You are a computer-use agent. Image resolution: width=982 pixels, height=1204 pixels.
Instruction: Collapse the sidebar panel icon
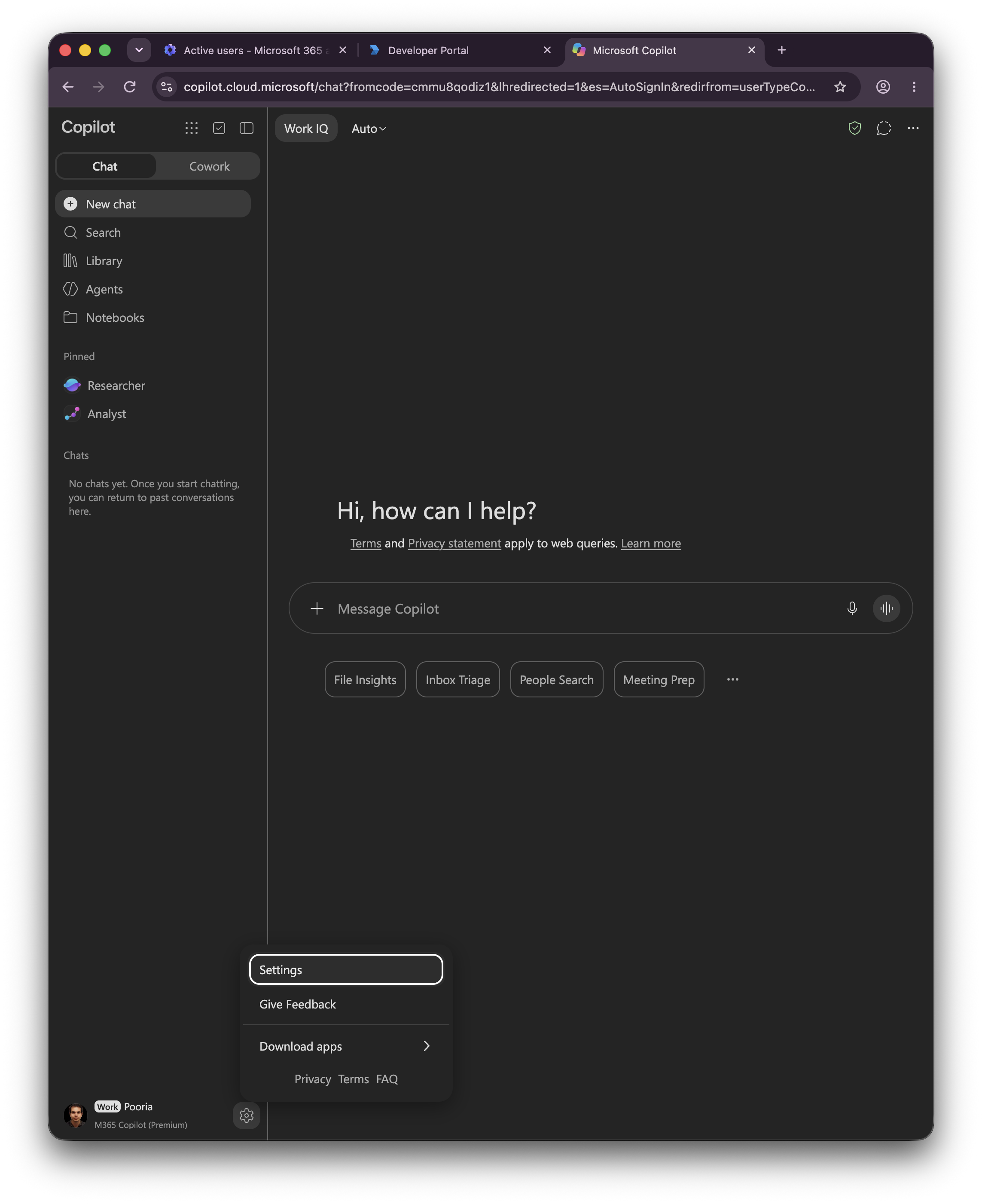pos(247,128)
